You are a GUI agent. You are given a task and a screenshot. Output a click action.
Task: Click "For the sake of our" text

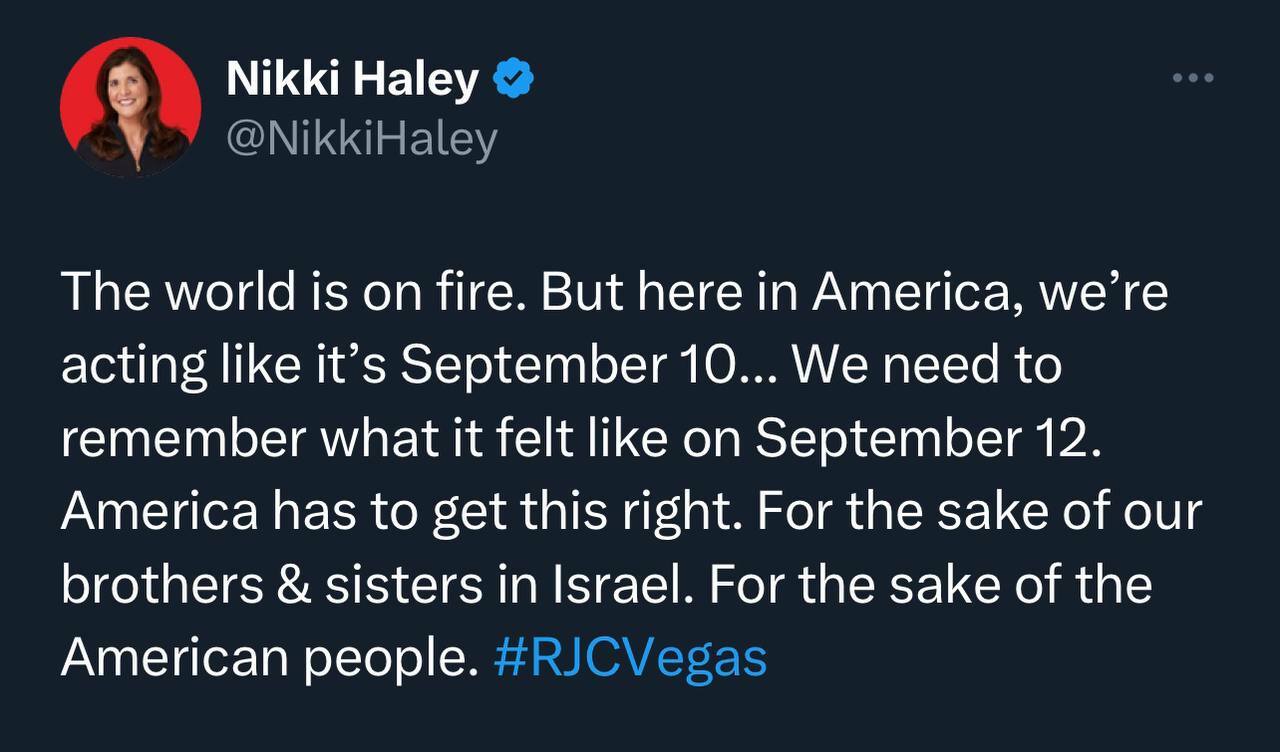click(979, 512)
